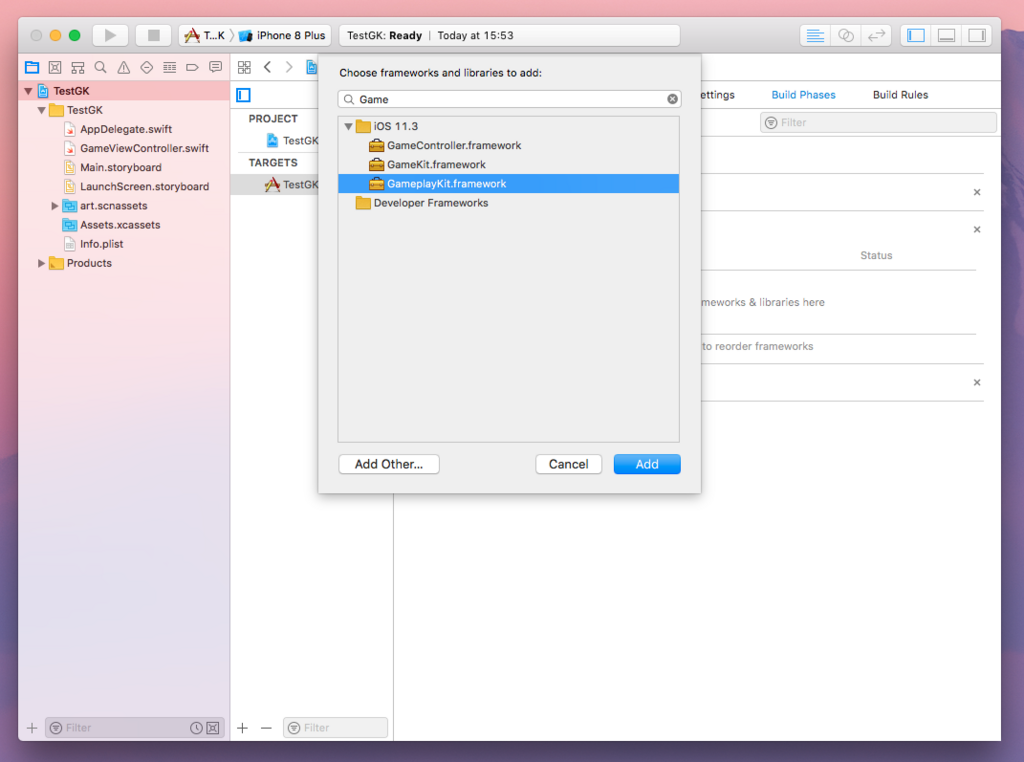Viewport: 1024px width, 762px height.
Task: Cancel the framework chooser dialog
Action: point(568,464)
